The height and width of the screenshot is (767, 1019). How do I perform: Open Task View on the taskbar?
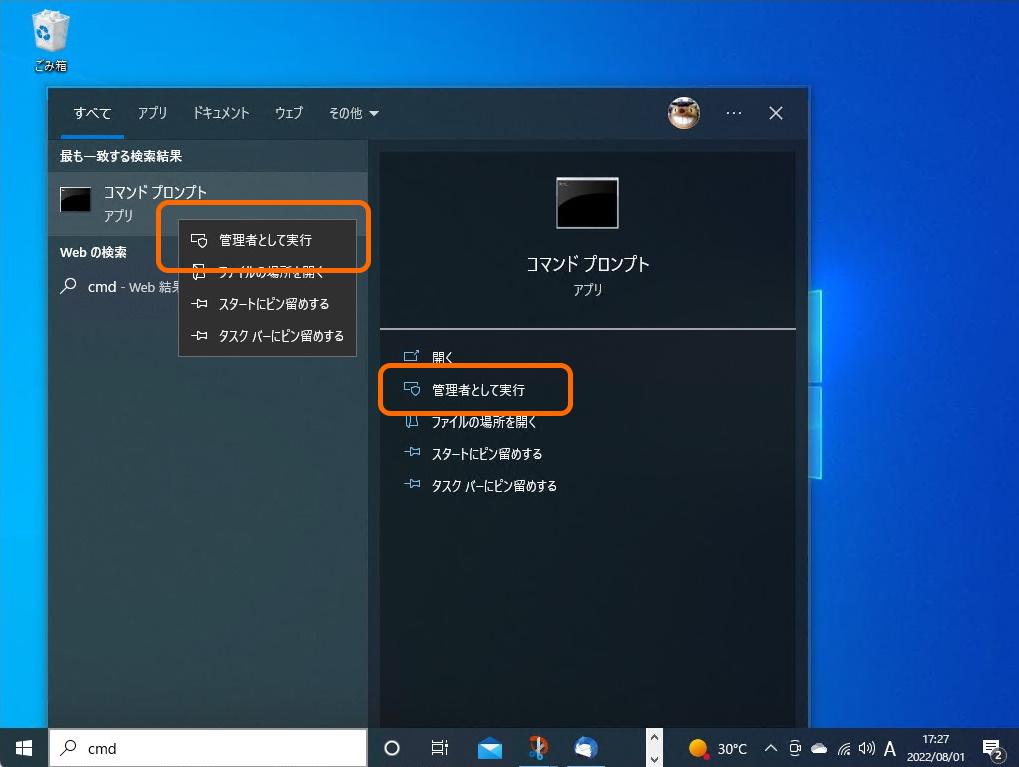pos(440,748)
